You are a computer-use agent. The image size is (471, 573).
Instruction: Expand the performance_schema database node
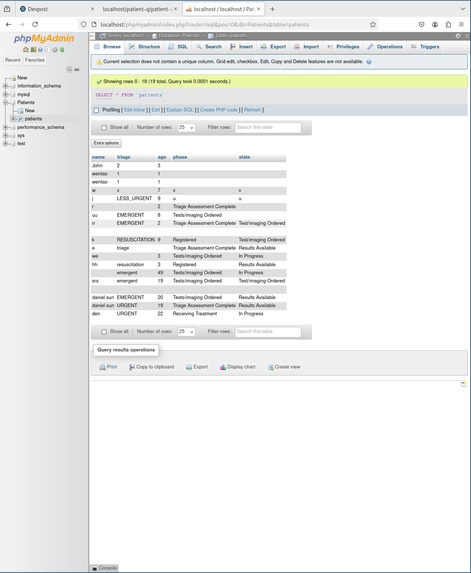point(5,127)
